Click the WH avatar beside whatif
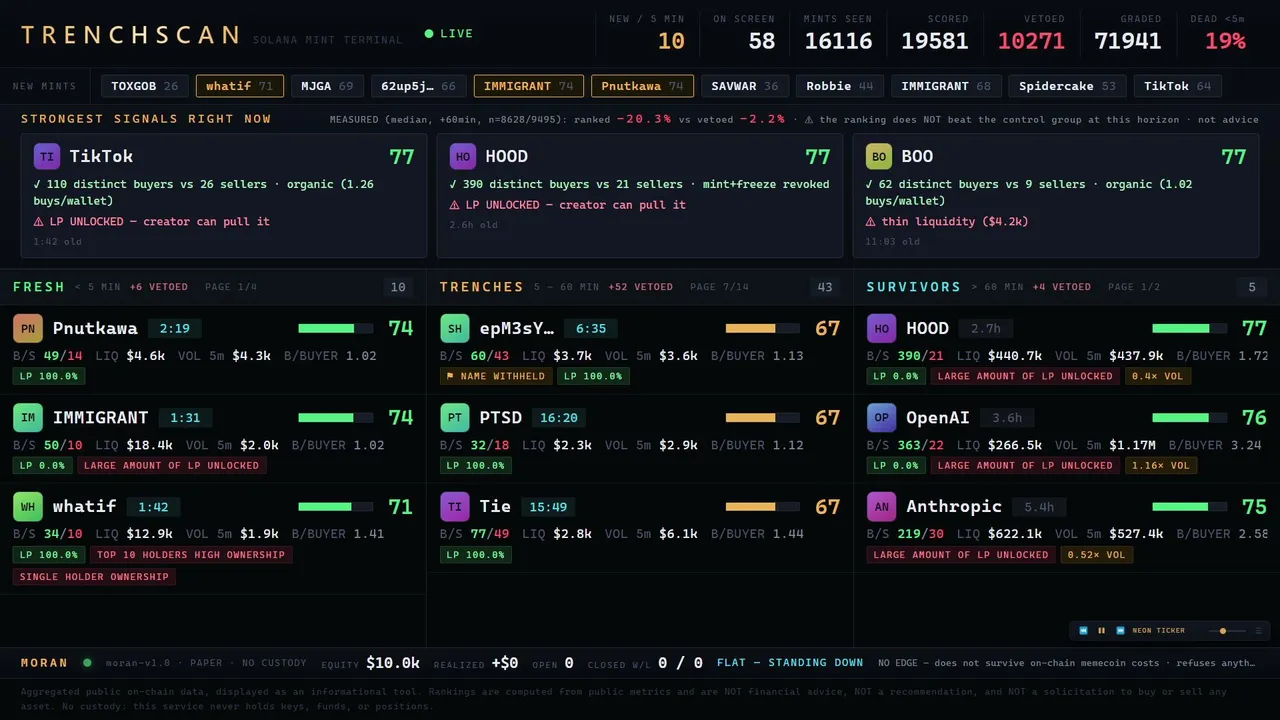The height and width of the screenshot is (720, 1280). tap(28, 507)
